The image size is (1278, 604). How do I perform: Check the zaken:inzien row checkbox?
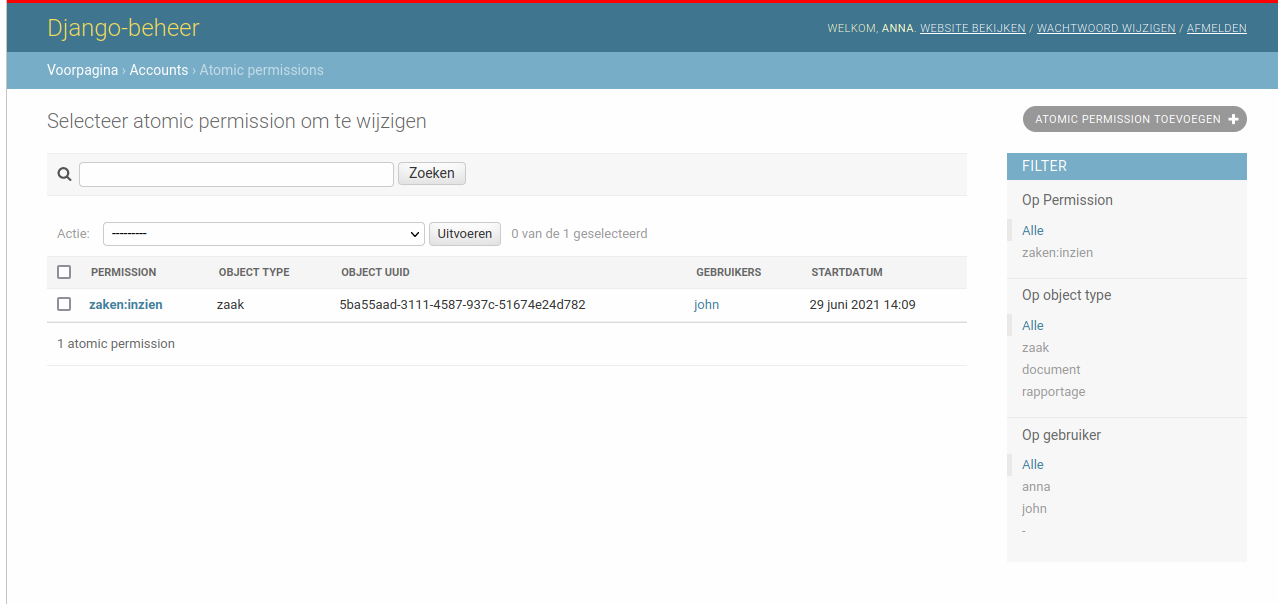click(x=64, y=304)
